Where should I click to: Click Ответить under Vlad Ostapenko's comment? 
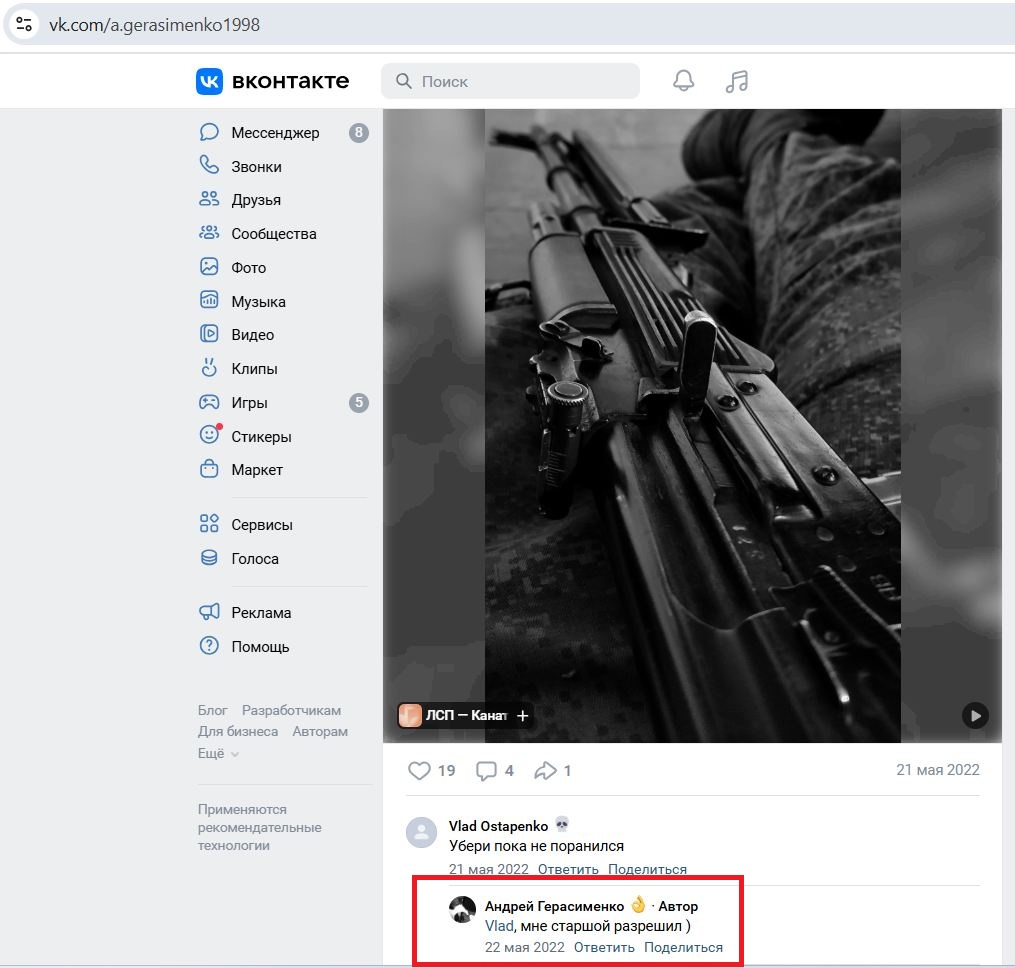pos(568,869)
